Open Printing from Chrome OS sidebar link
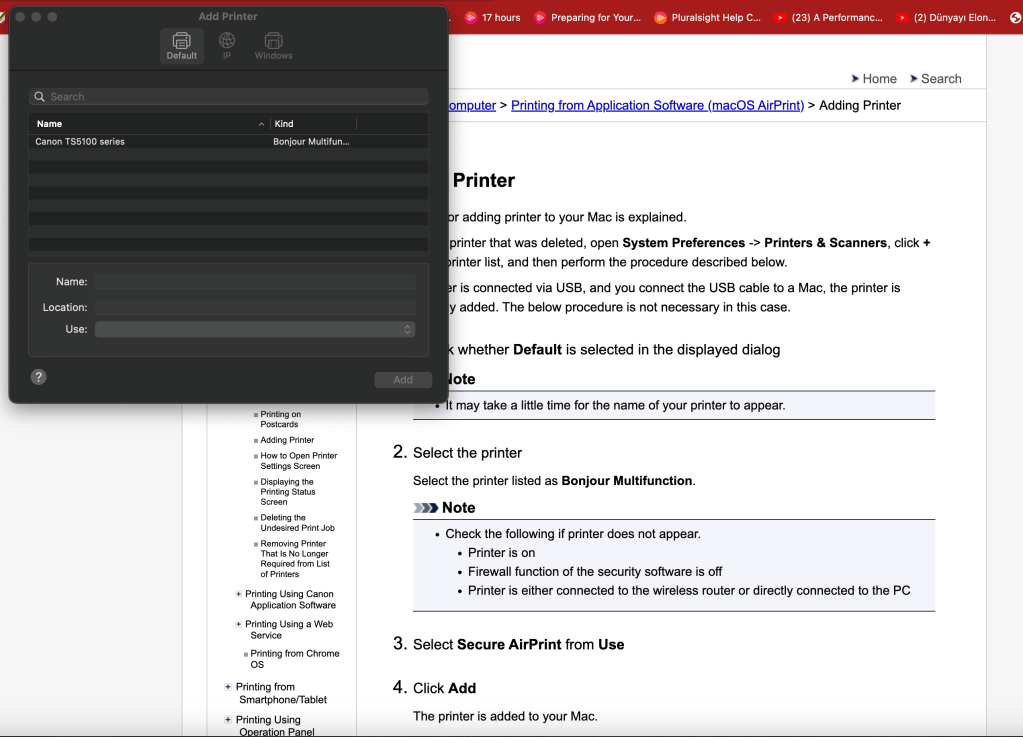Screen dimensions: 1023x737 click(295, 659)
